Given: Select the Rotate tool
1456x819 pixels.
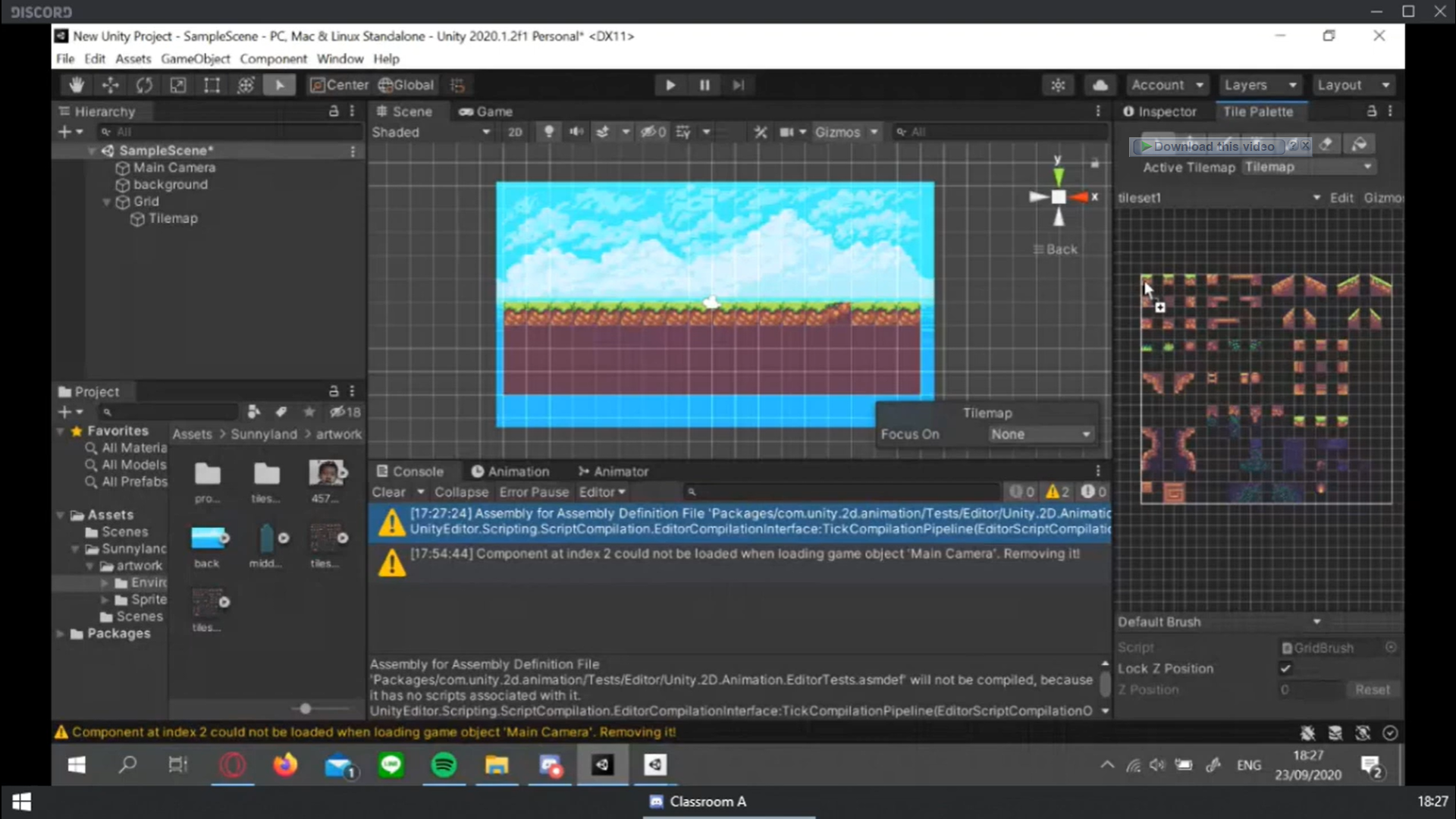Looking at the screenshot, I should (144, 85).
